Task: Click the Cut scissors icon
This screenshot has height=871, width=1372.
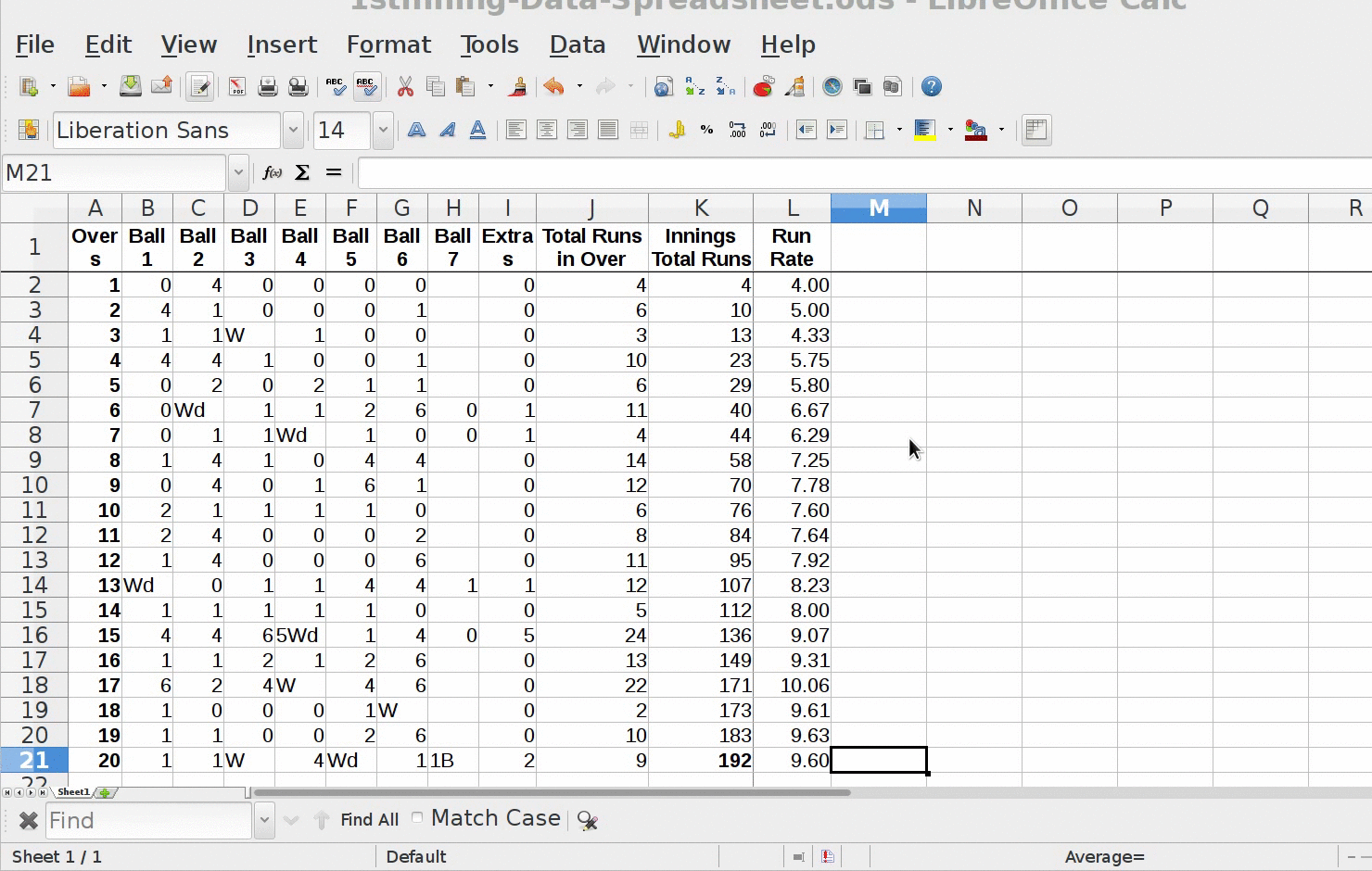Action: click(405, 87)
